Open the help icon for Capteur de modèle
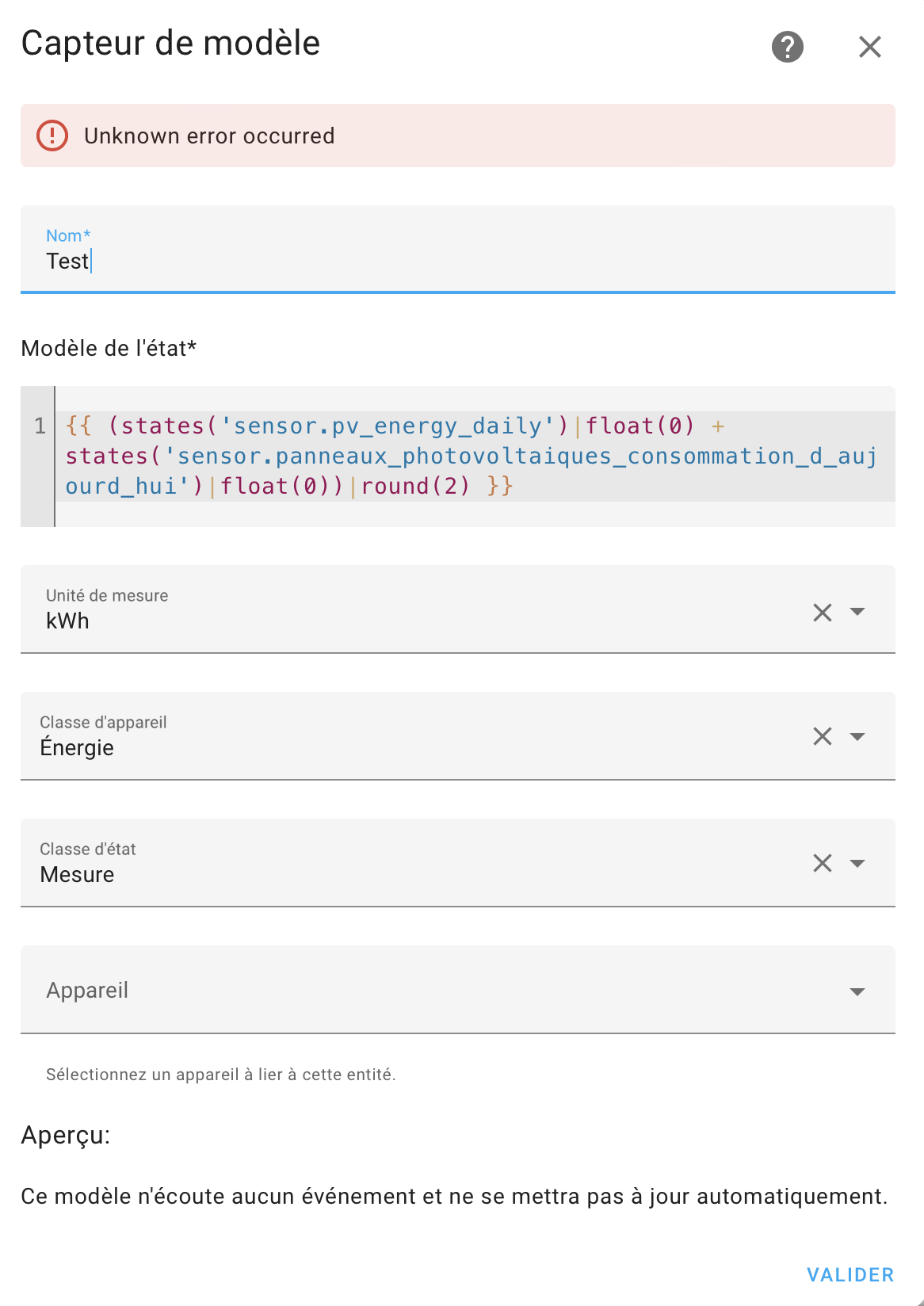Viewport: 924px width, 1306px height. click(x=788, y=47)
